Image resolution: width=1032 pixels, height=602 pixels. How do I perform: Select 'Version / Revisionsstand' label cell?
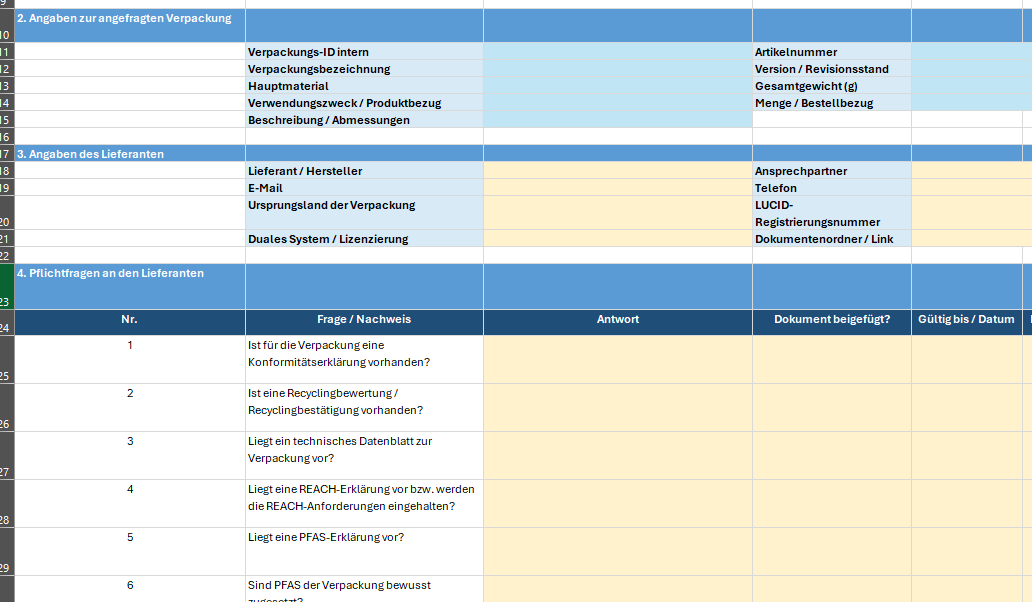832,69
